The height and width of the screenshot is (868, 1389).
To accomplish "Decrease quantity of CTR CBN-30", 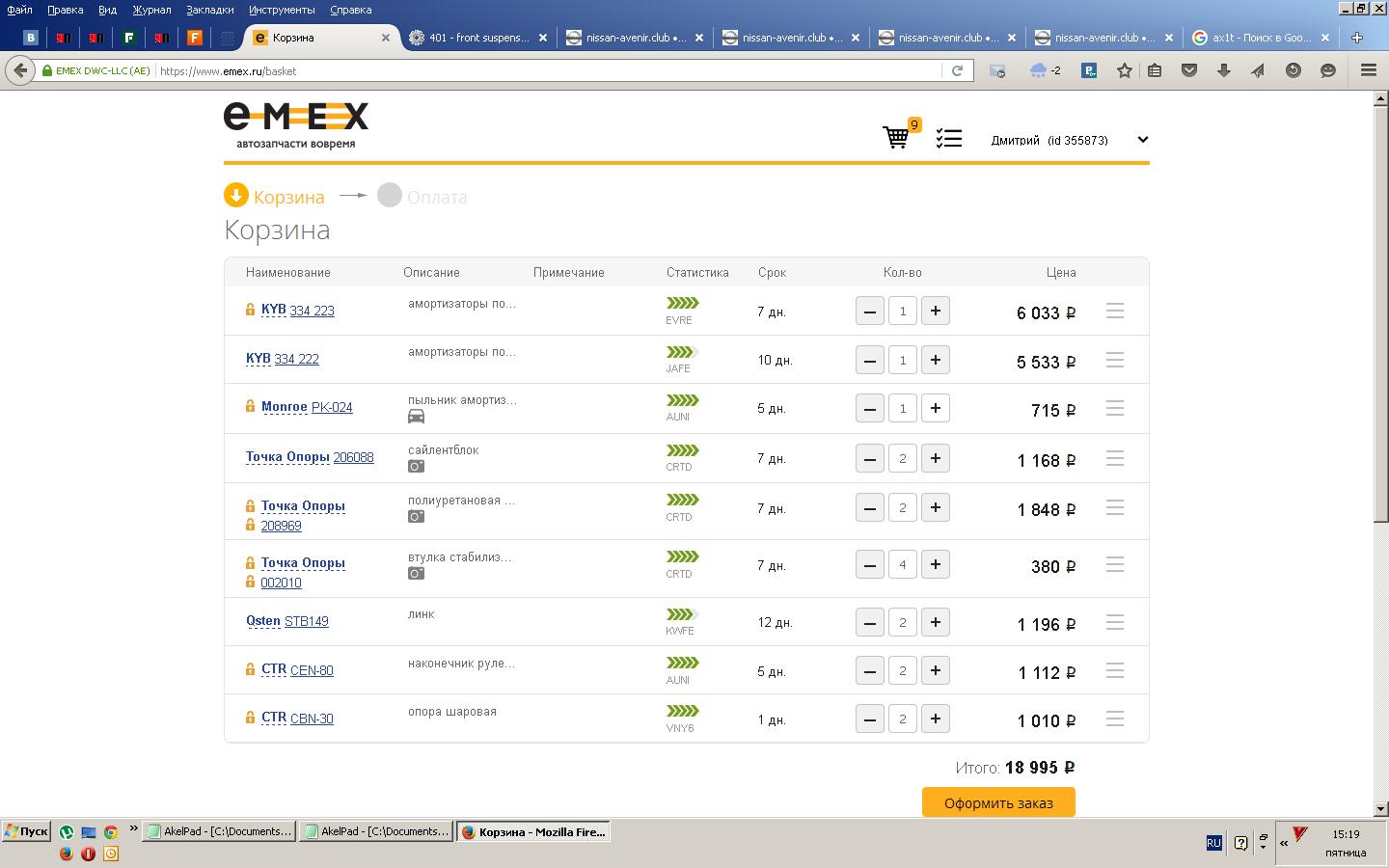I will tap(870, 719).
